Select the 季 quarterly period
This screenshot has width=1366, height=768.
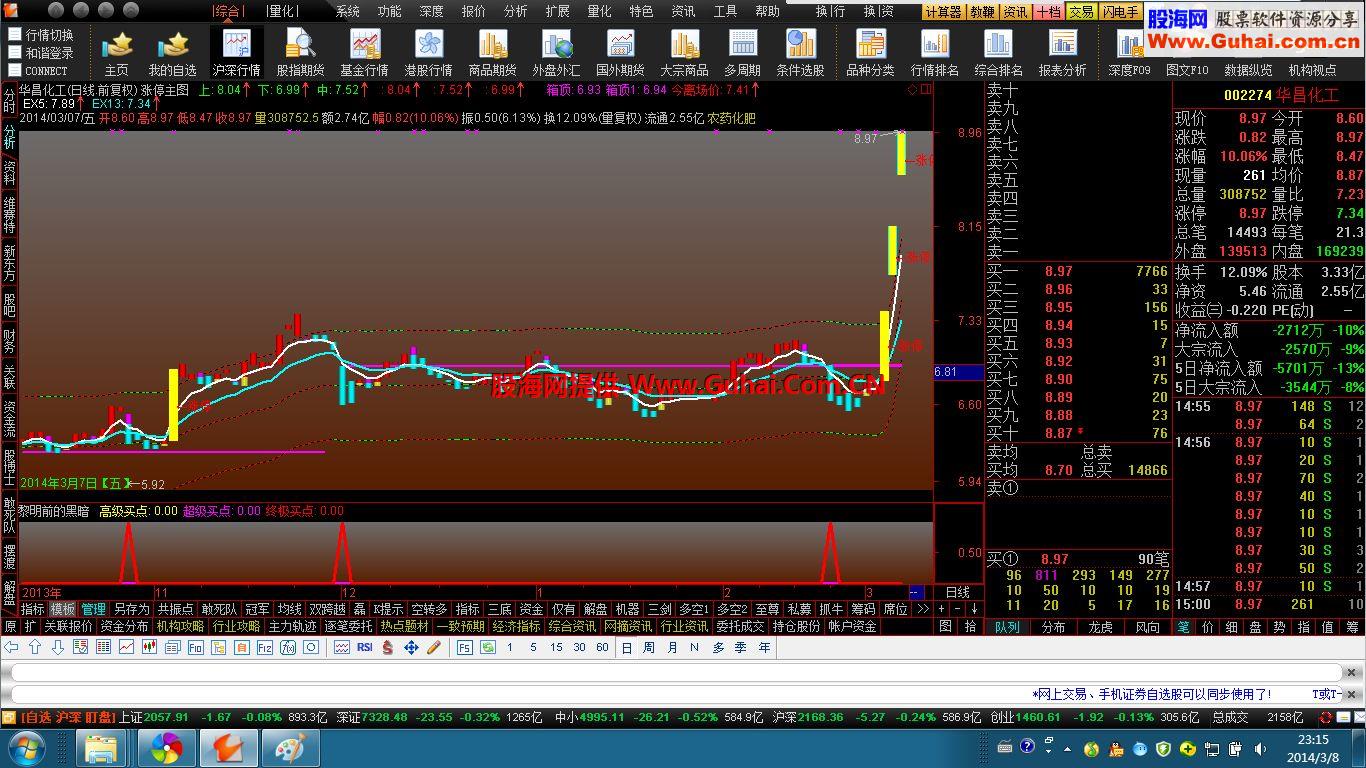tap(741, 648)
